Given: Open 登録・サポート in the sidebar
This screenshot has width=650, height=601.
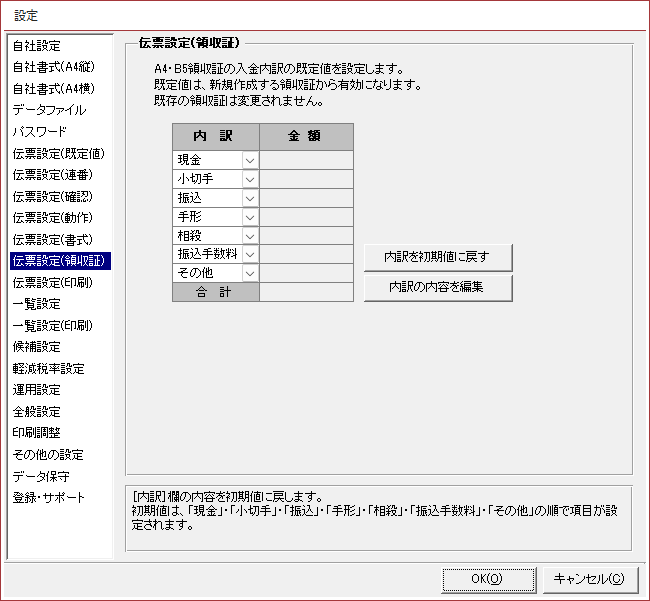Looking at the screenshot, I should [x=49, y=498].
